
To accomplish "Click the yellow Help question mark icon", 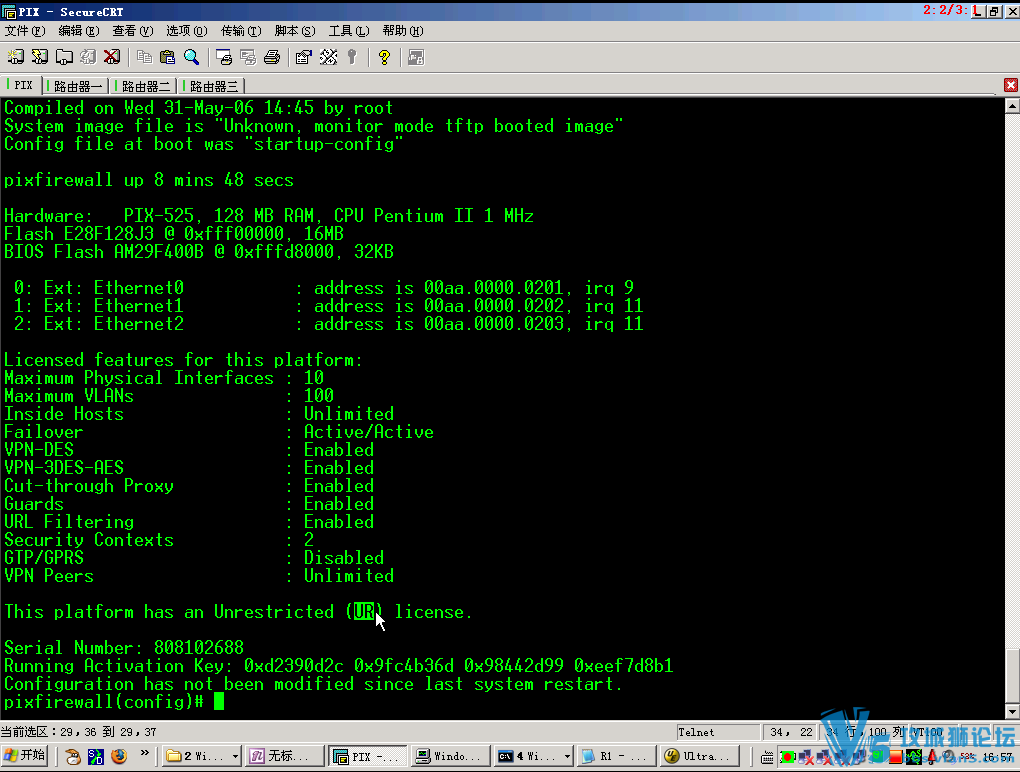I will pos(384,57).
